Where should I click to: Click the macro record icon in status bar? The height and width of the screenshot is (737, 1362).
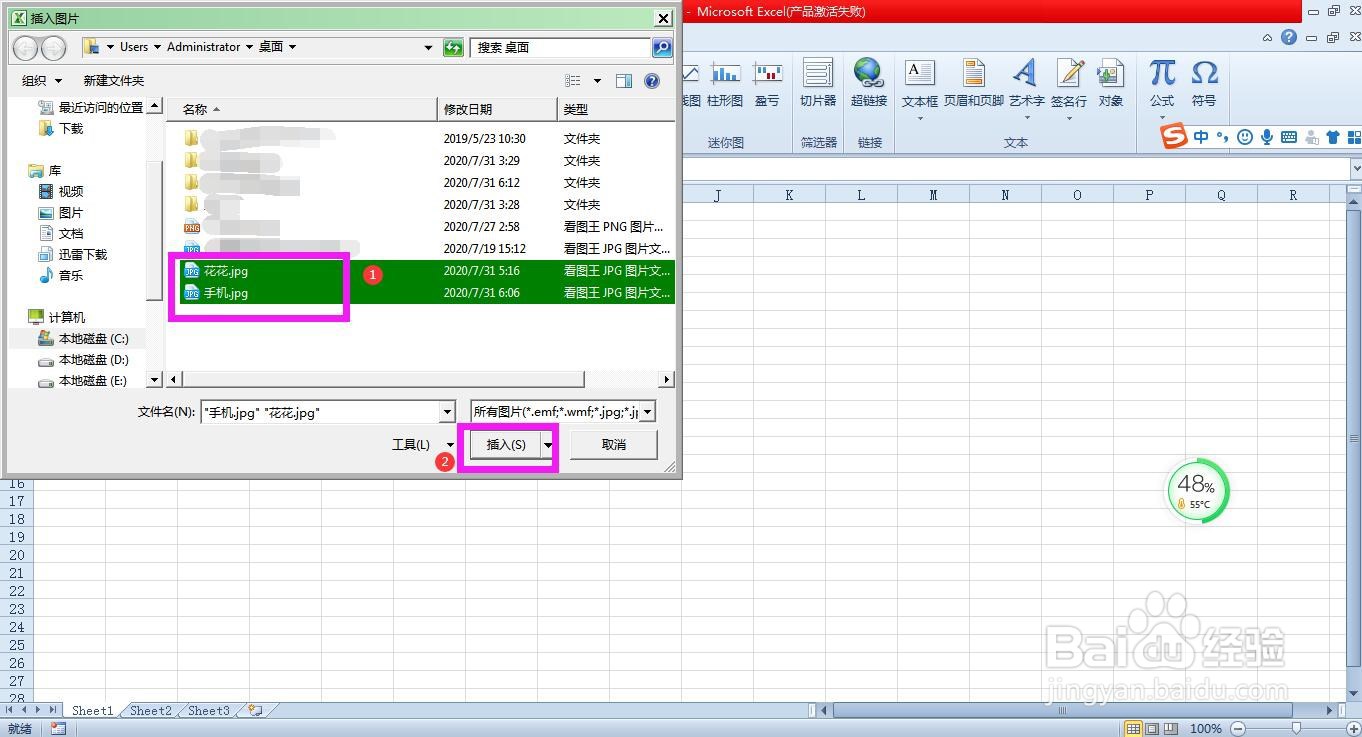tap(58, 729)
